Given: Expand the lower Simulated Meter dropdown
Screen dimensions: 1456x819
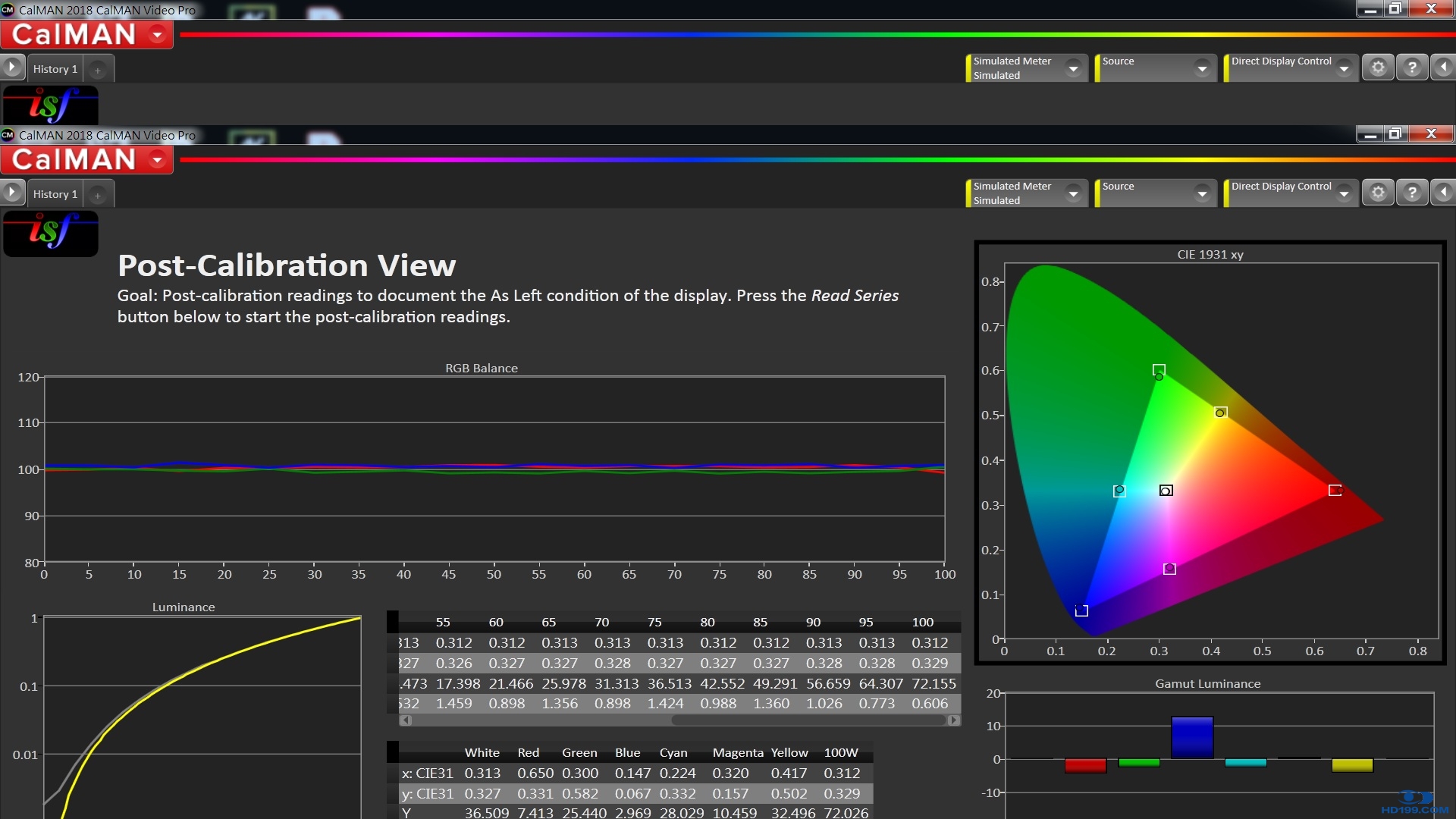Looking at the screenshot, I should pyautogui.click(x=1072, y=193).
